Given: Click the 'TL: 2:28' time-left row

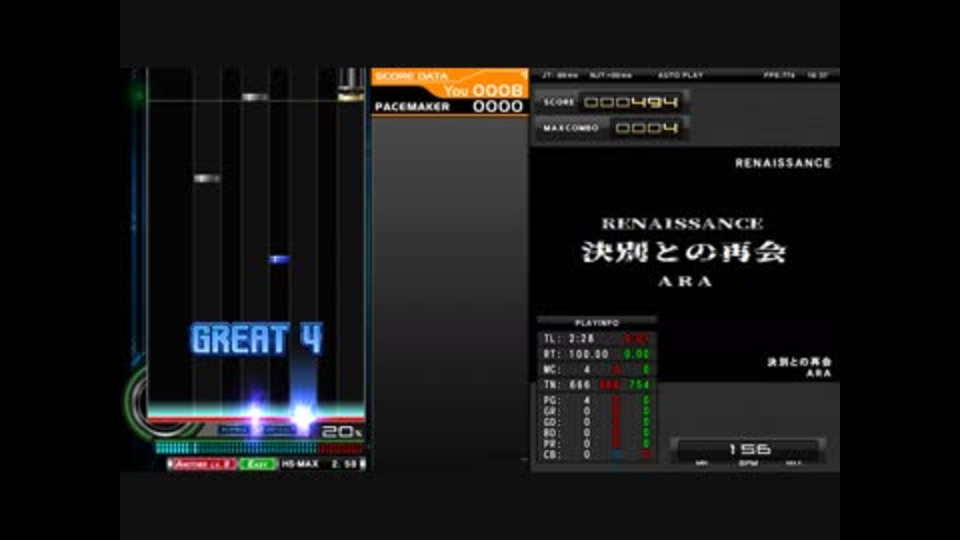Looking at the screenshot, I should coord(597,339).
